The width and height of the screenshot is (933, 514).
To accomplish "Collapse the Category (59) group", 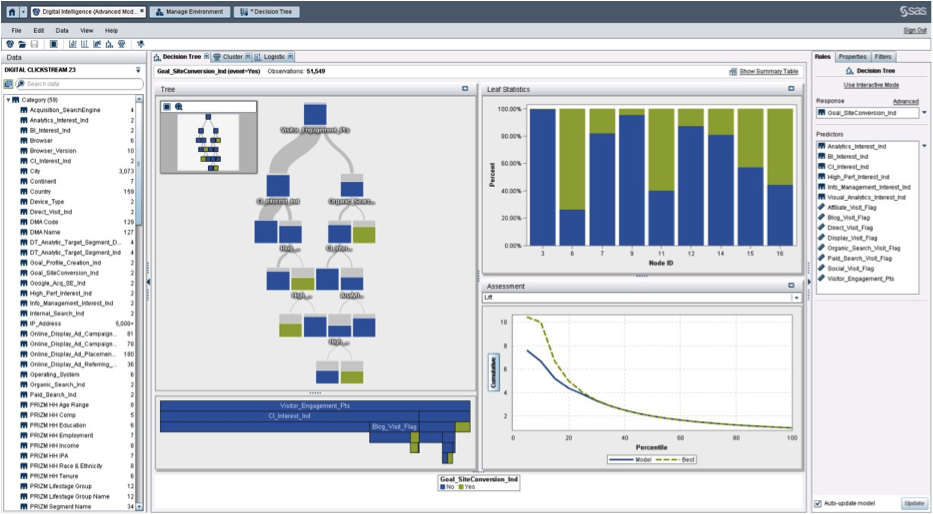I will tap(9, 100).
